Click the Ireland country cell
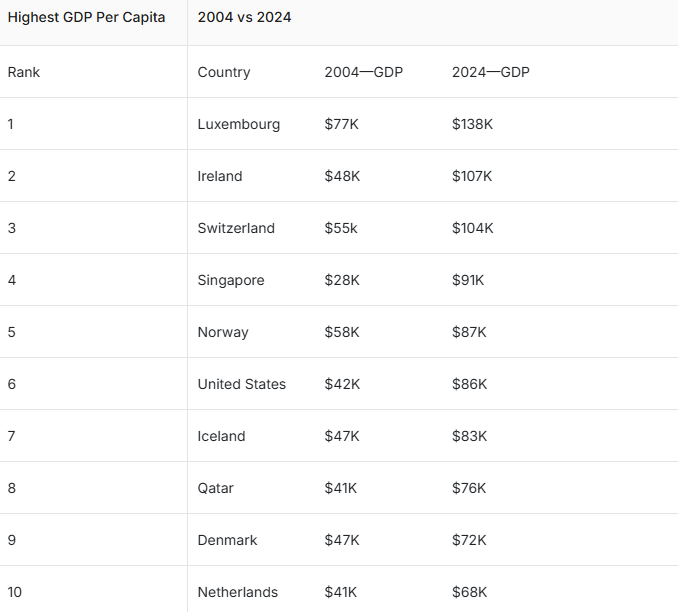Image resolution: width=678 pixels, height=612 pixels. (x=220, y=176)
